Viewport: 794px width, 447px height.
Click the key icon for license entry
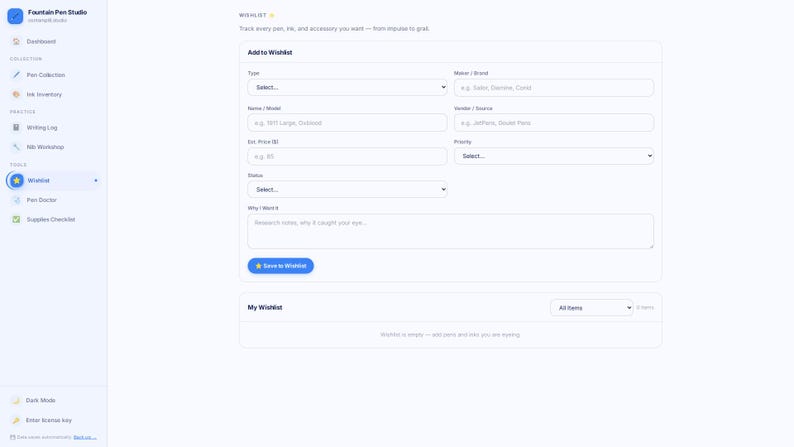tap(16, 420)
